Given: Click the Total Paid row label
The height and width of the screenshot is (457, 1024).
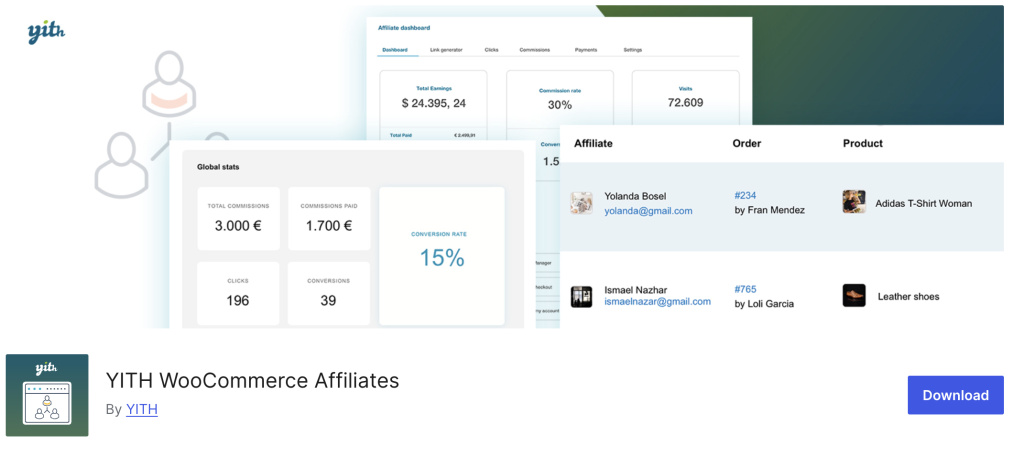Looking at the screenshot, I should [x=400, y=135].
